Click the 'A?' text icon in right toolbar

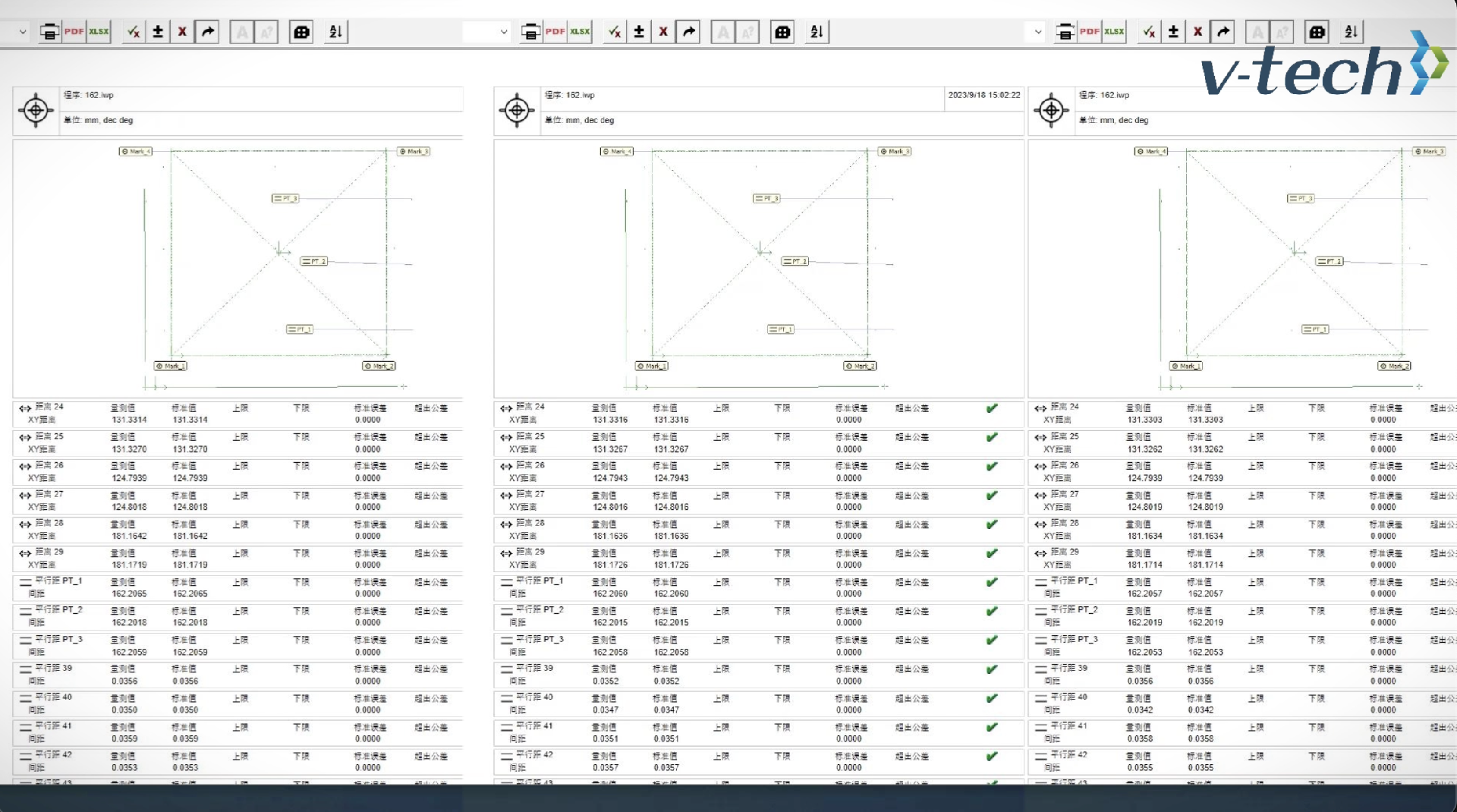click(x=1282, y=32)
